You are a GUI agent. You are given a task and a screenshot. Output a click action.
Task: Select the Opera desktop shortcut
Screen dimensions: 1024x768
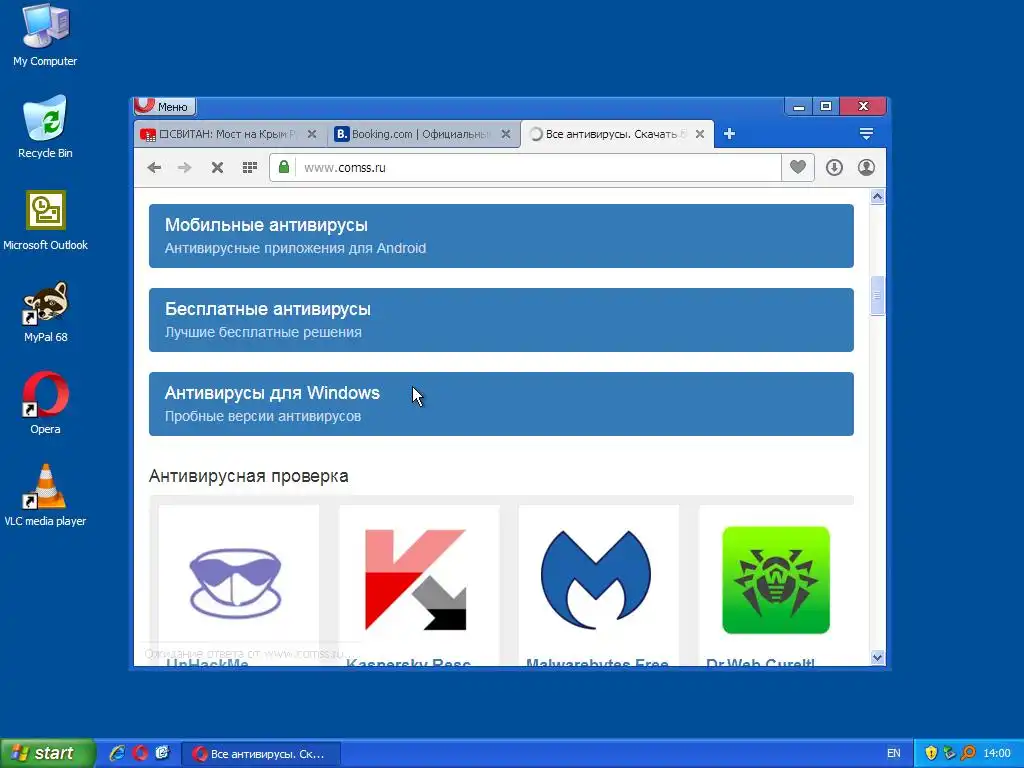click(x=45, y=403)
